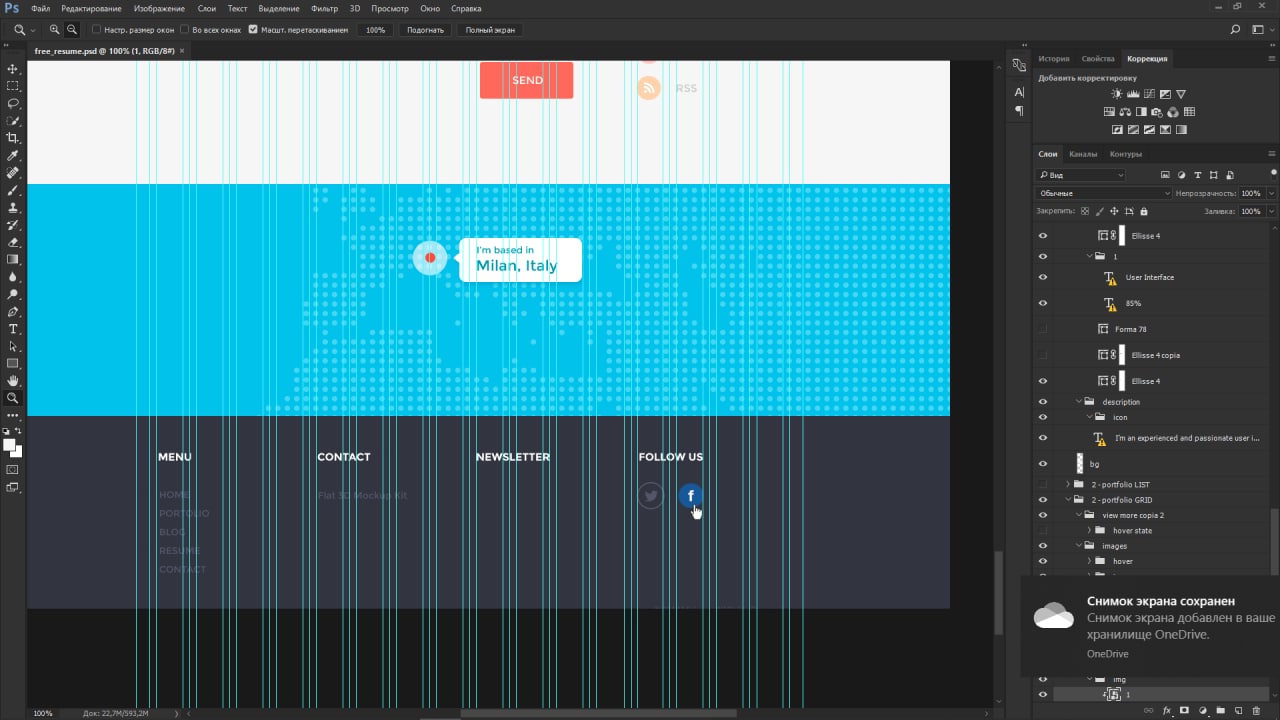
Task: Collapse the '2 - portfolio GRID' group
Action: point(1067,499)
